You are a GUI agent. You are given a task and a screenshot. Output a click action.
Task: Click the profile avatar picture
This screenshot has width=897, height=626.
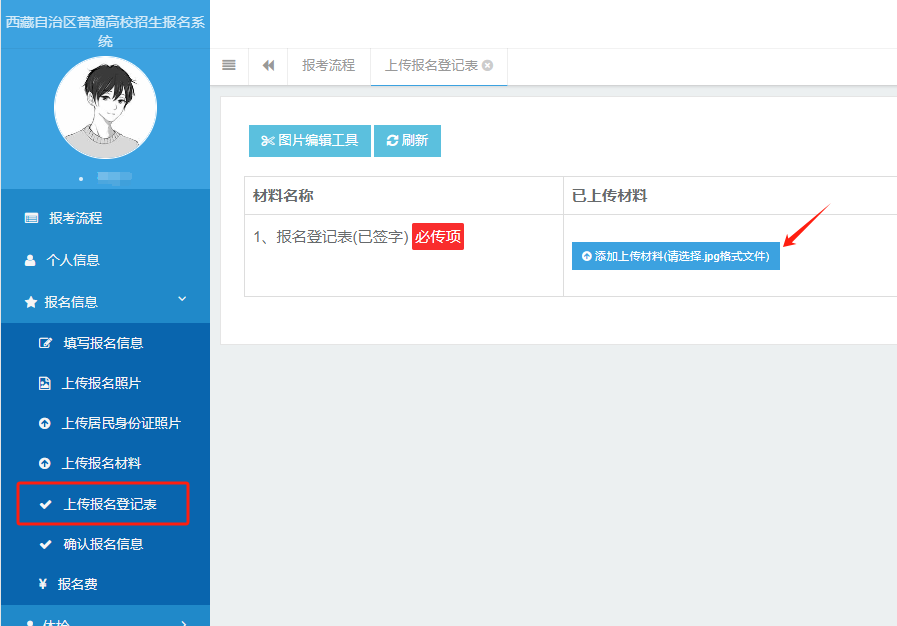click(105, 108)
